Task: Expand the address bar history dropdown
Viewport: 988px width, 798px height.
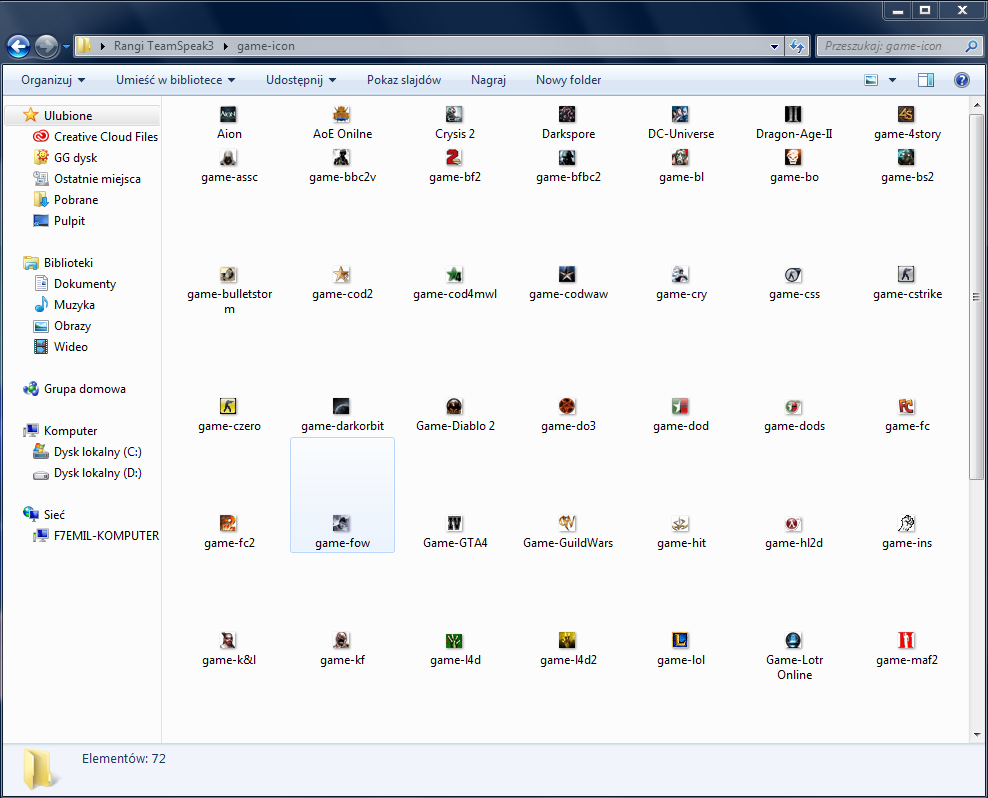Action: click(x=774, y=46)
